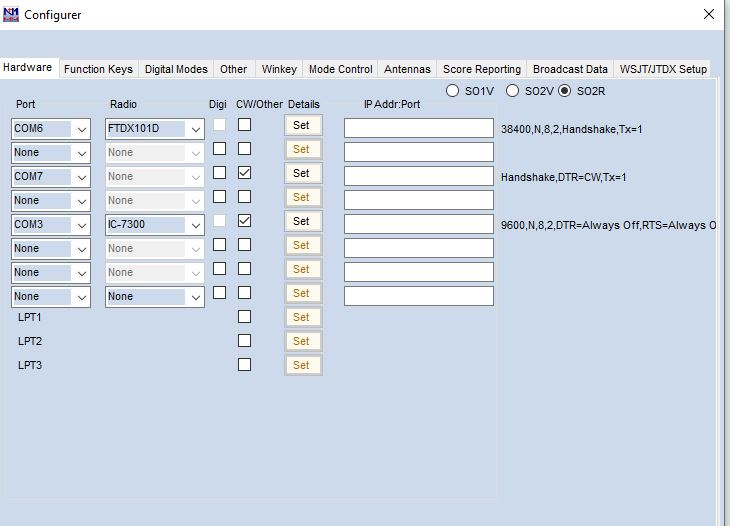
Task: Enable CW/Other checkbox for COM6 row
Action: point(244,125)
